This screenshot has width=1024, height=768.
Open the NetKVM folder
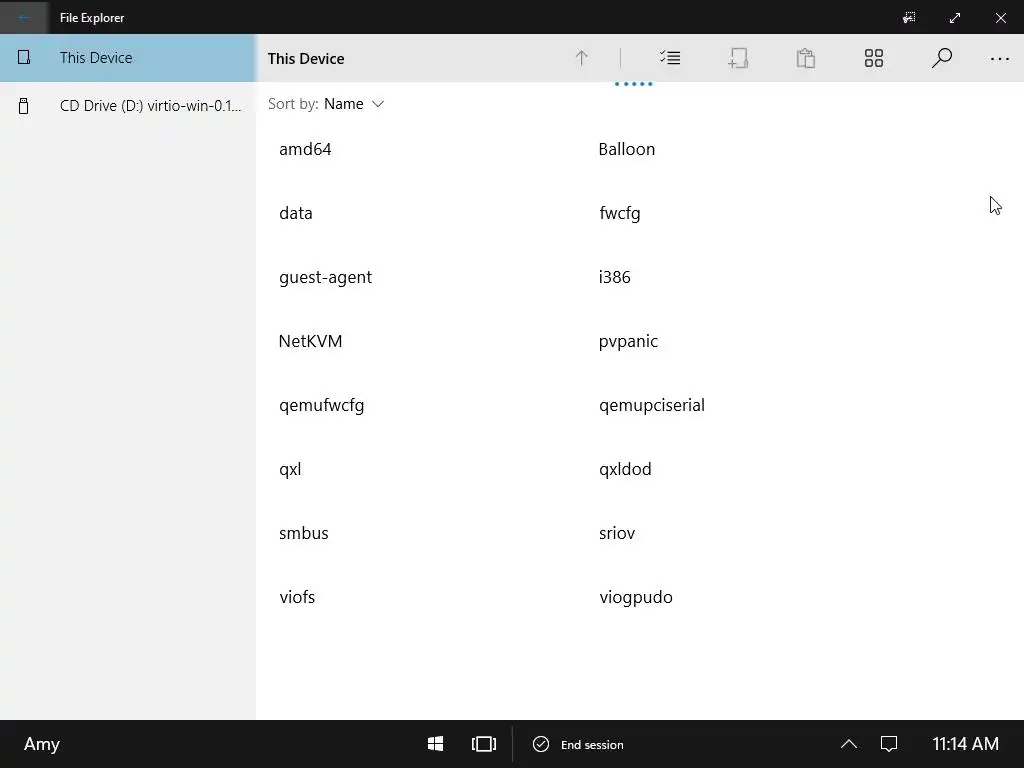pos(310,341)
